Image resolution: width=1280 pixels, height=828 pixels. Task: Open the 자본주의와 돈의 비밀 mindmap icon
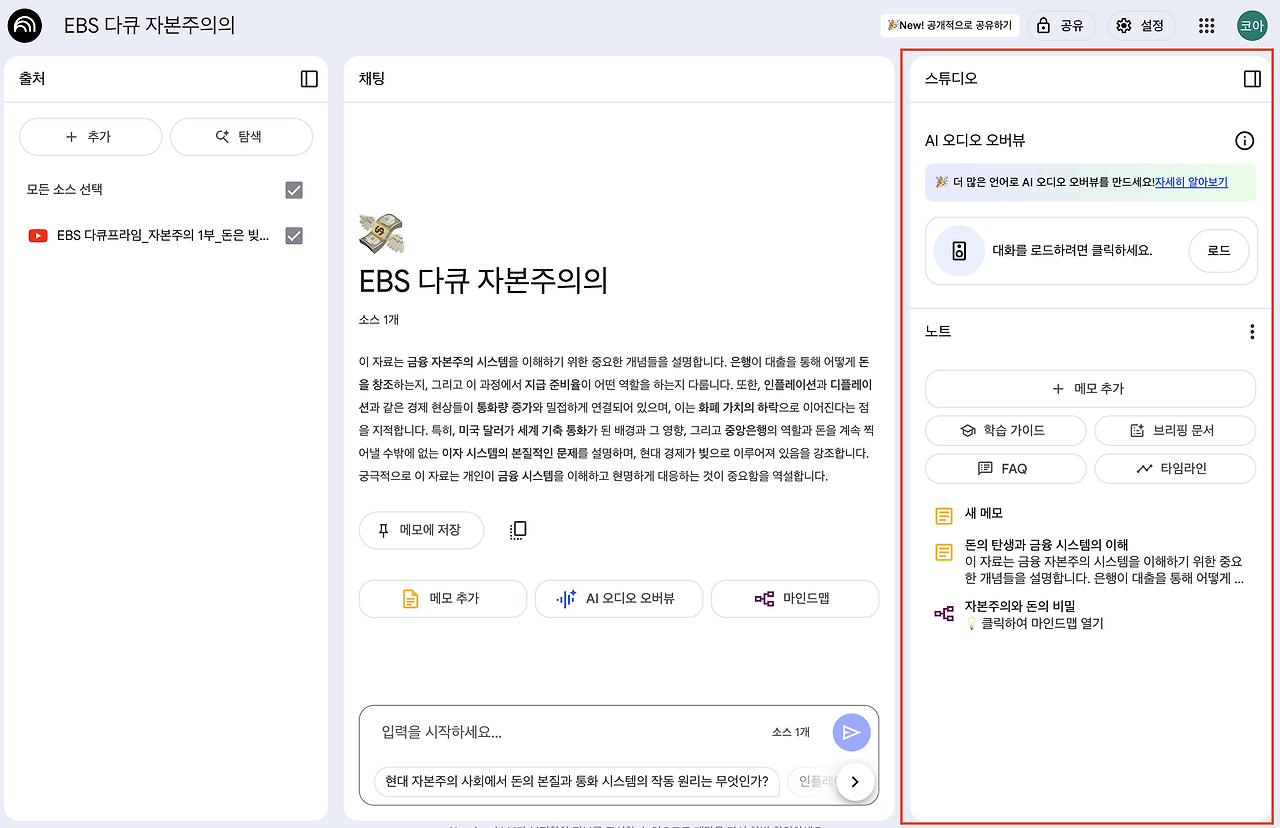point(943,613)
